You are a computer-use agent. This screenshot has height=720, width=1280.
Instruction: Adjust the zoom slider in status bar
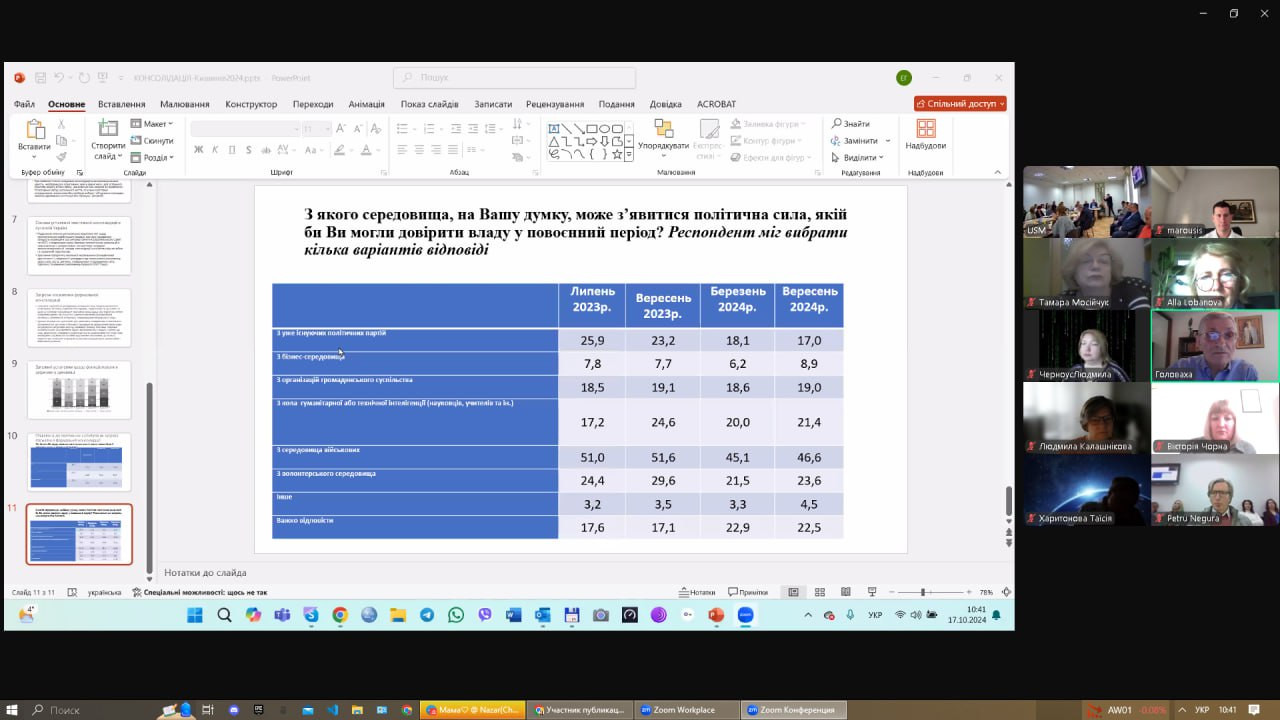(x=922, y=592)
